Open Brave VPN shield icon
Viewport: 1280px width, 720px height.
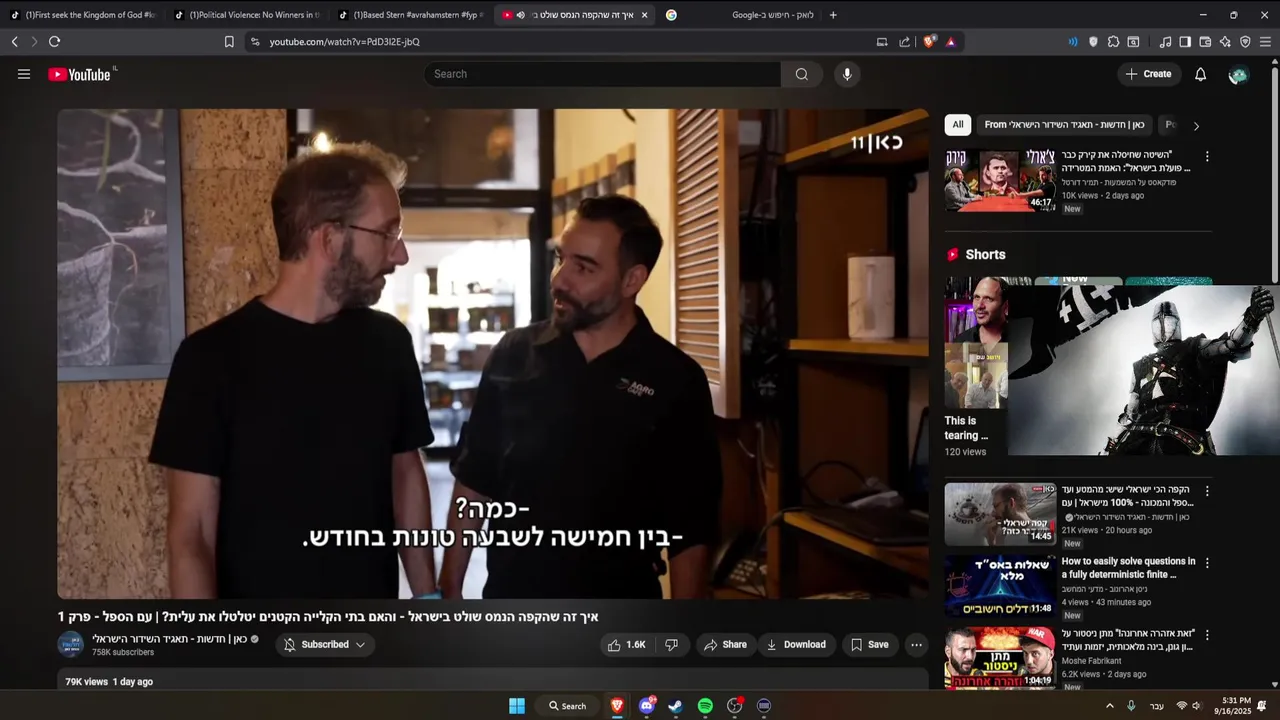tap(1245, 42)
